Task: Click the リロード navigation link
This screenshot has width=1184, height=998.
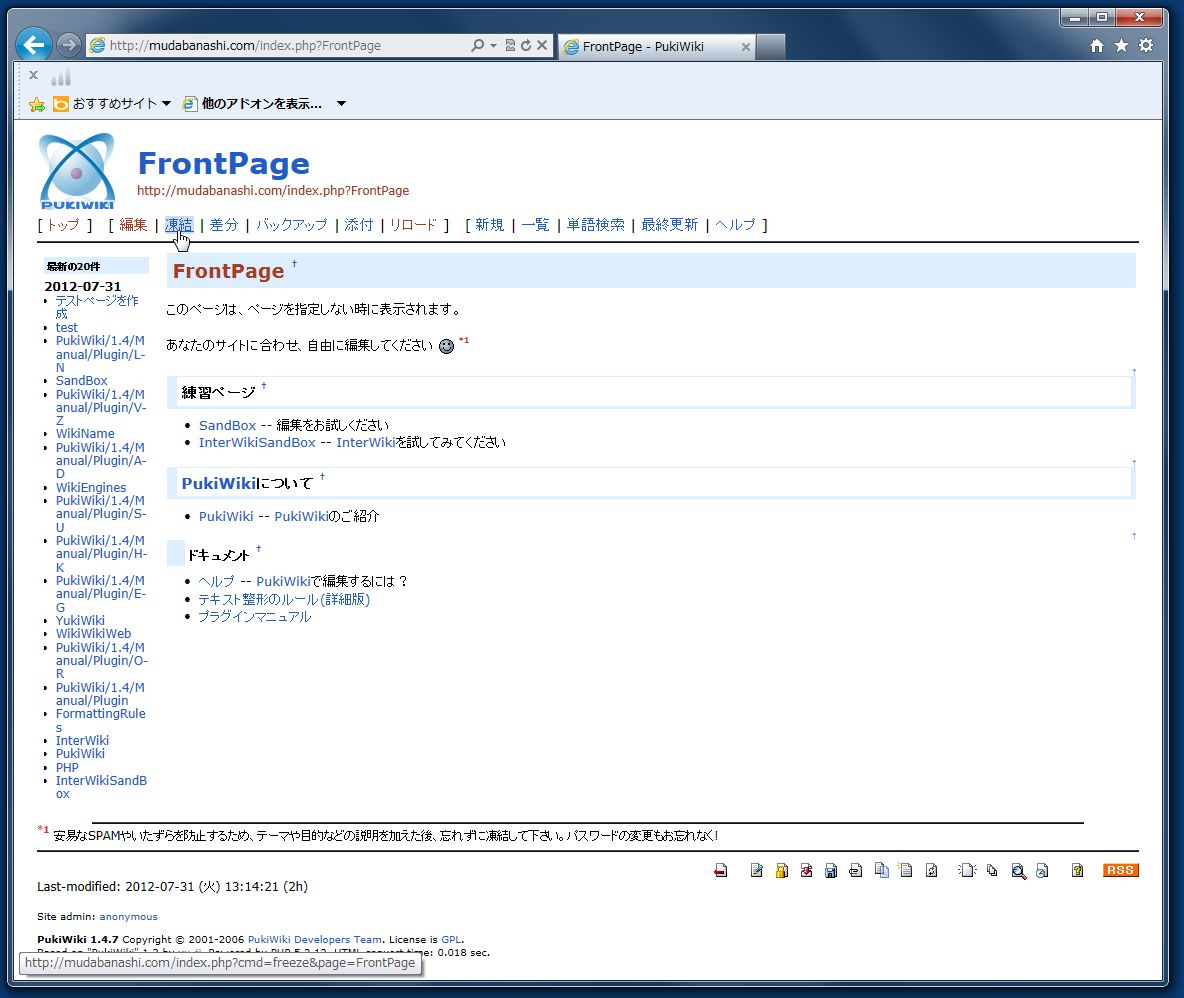Action: tap(413, 224)
